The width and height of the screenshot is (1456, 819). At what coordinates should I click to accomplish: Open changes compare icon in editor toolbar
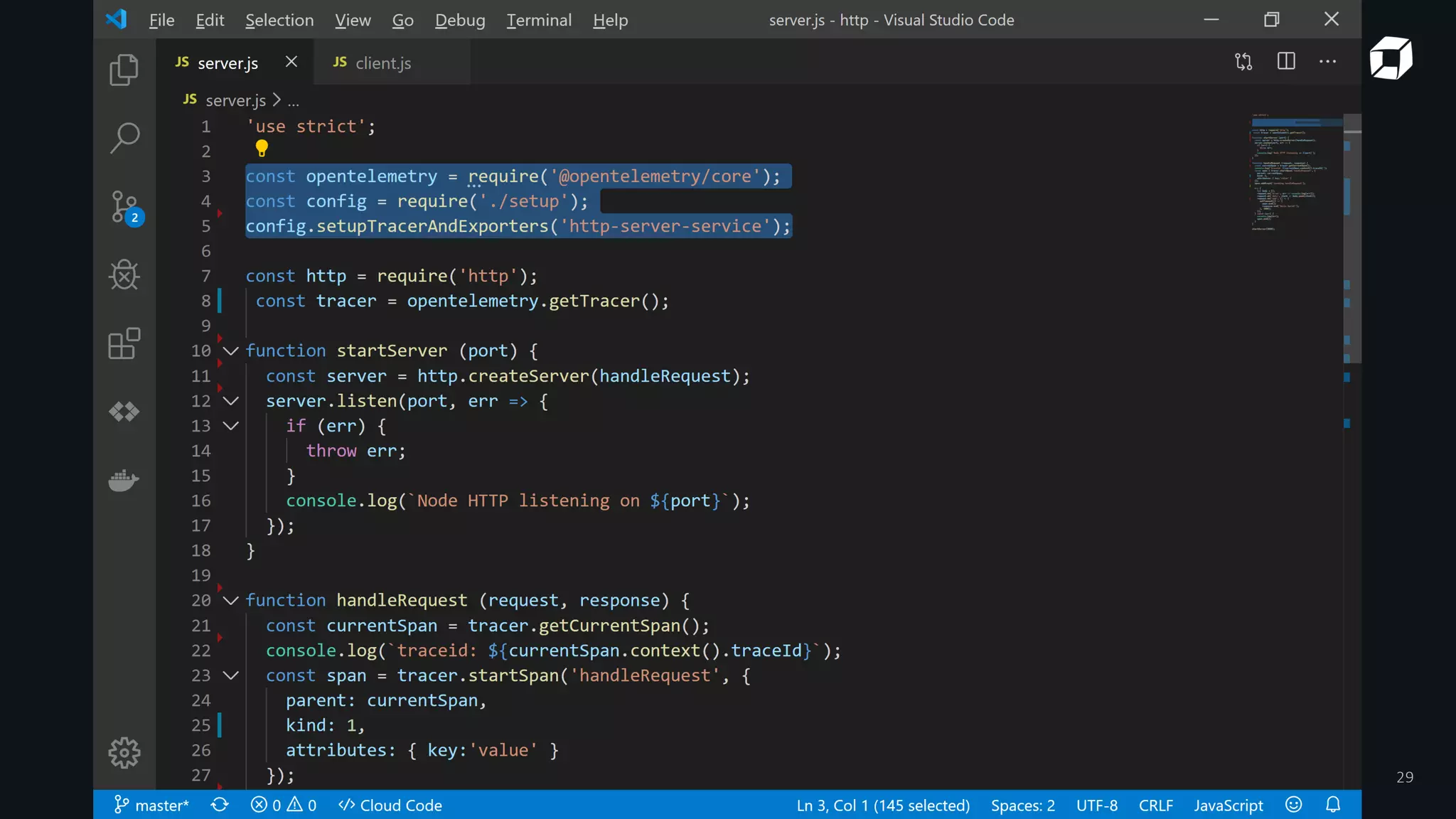pyautogui.click(x=1243, y=62)
